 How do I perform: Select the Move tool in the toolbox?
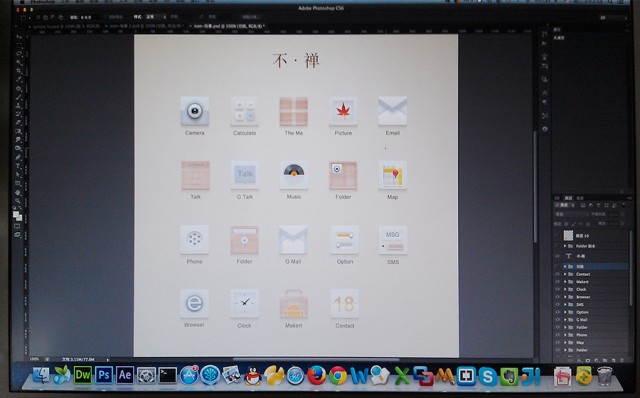(x=18, y=37)
